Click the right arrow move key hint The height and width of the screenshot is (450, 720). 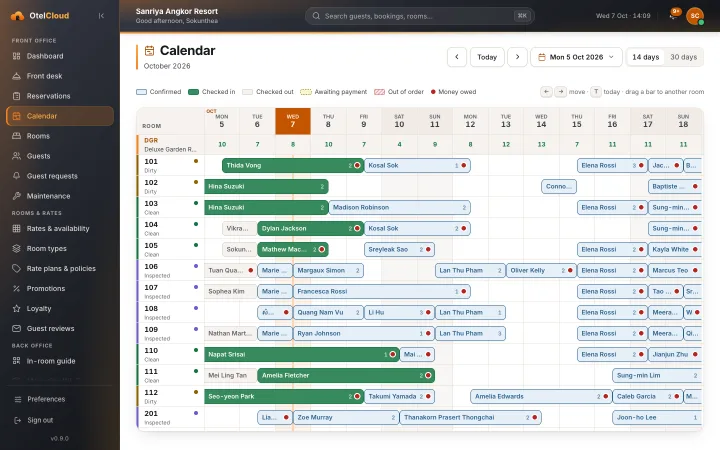click(x=561, y=92)
